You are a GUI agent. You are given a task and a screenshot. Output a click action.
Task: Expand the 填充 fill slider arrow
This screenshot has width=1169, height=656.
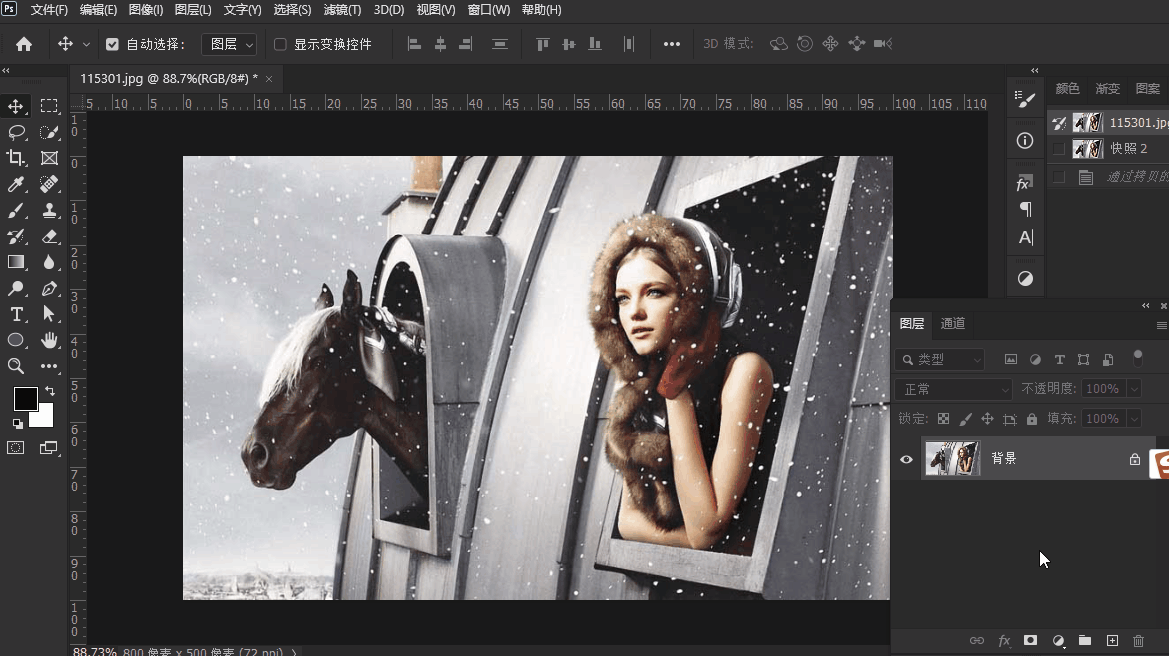coord(1134,419)
